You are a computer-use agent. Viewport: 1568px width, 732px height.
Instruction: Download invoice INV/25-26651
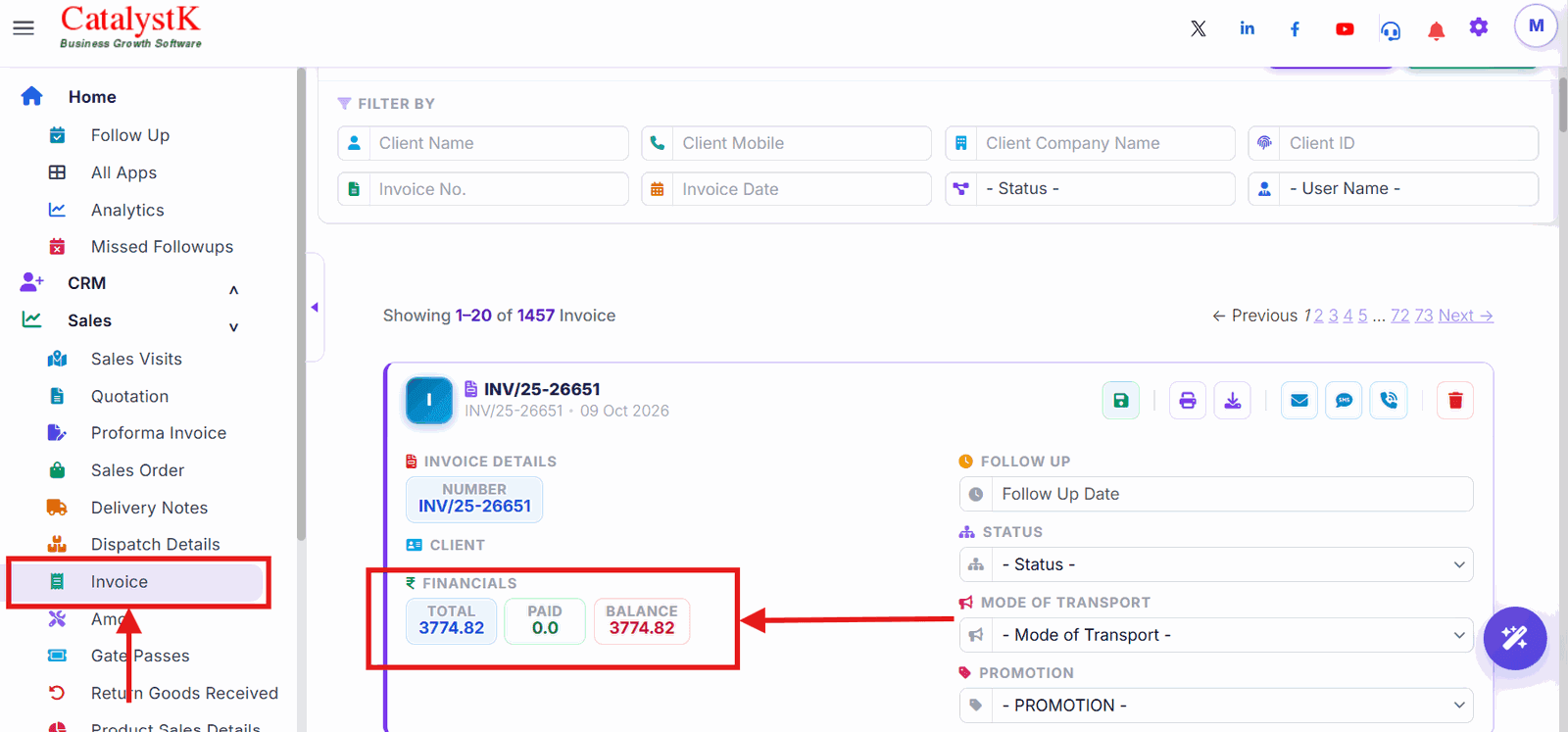coord(1233,400)
